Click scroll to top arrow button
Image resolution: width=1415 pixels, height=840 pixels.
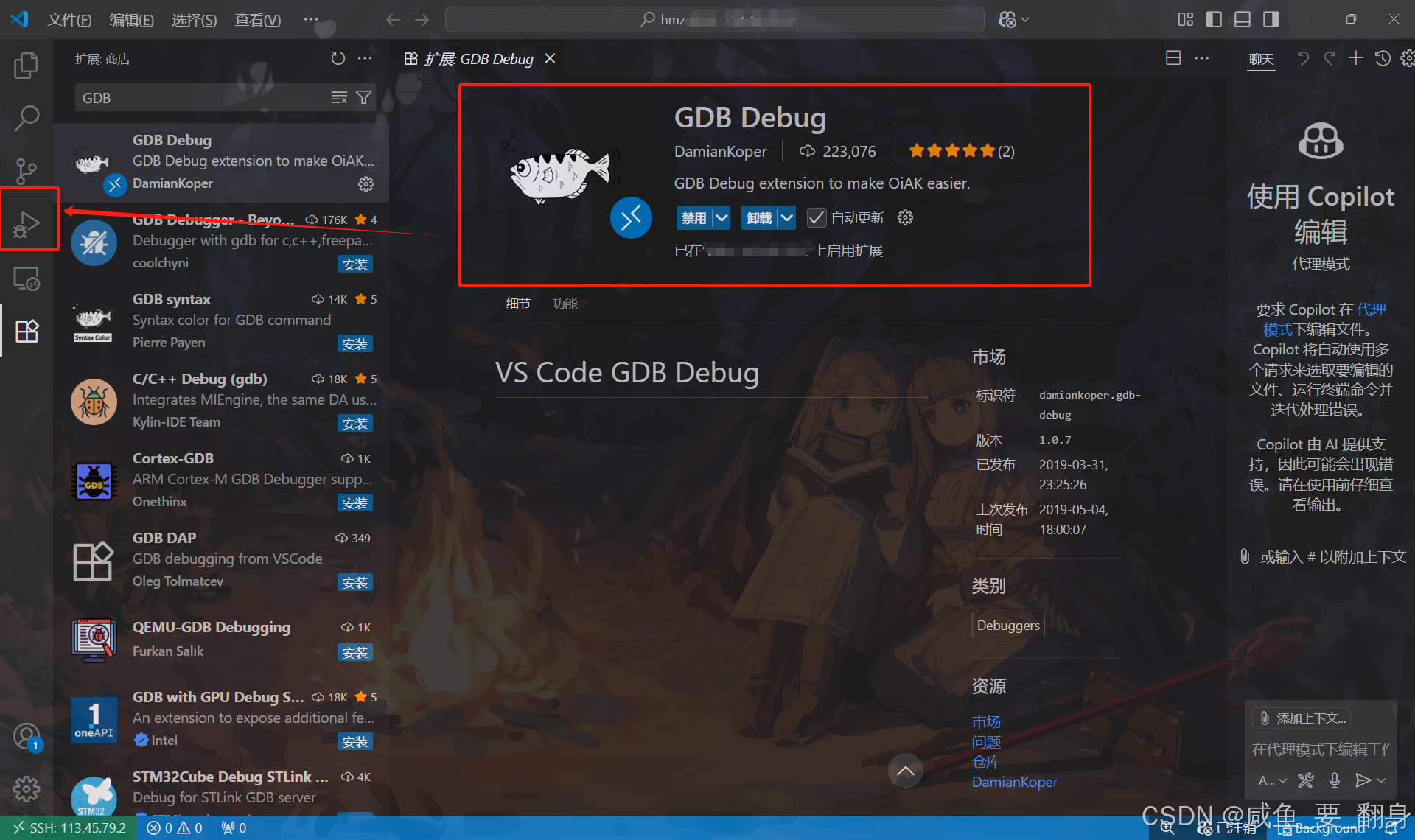[x=906, y=771]
